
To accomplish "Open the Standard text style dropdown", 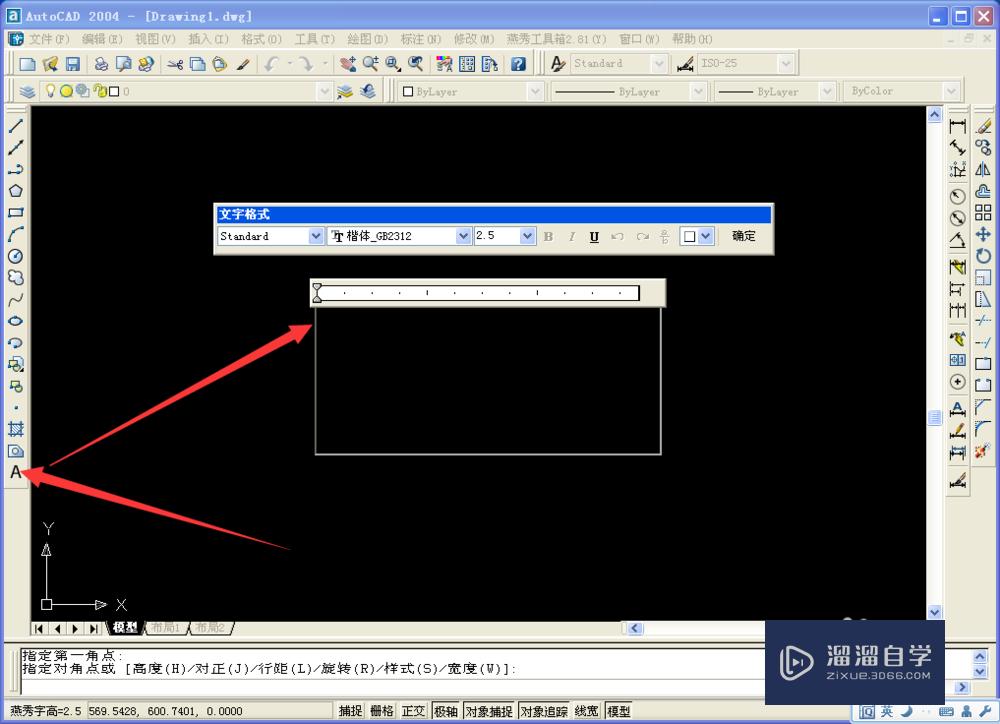I will pyautogui.click(x=316, y=236).
